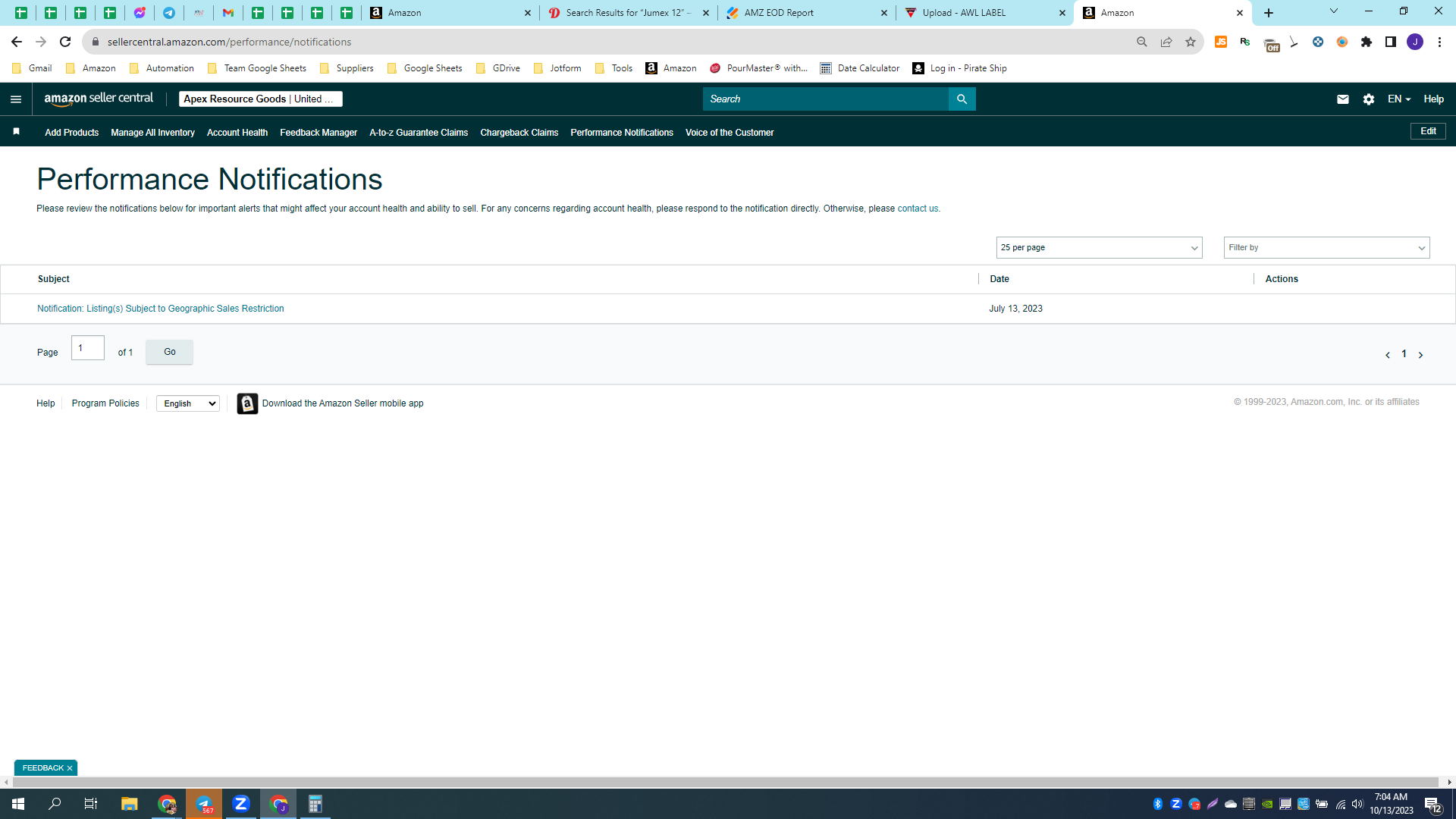Viewport: 1456px width, 819px height.
Task: Open the side panel icon in Chrome
Action: click(1391, 42)
